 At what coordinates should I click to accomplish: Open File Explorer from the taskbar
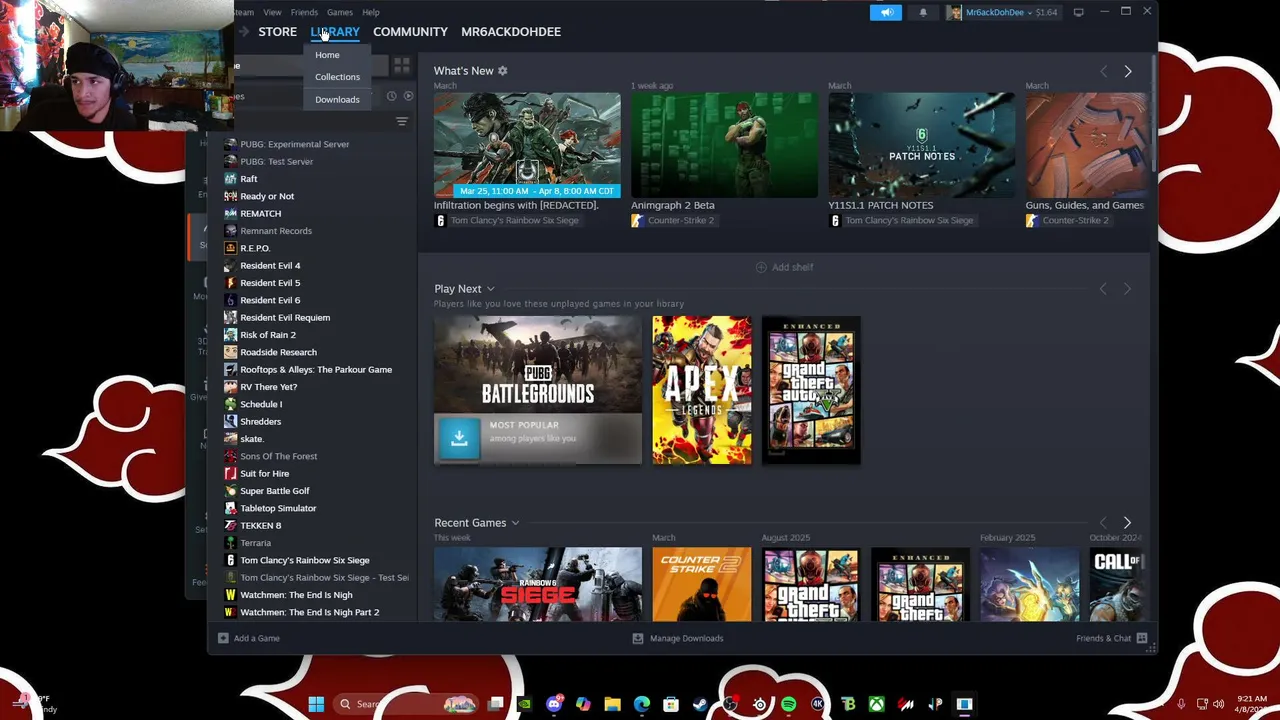tap(612, 704)
